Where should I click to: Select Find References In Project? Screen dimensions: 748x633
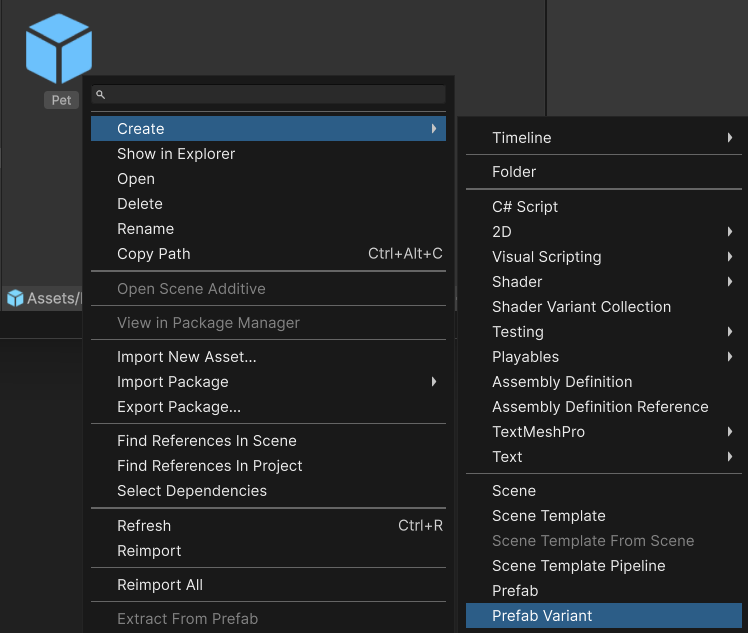tap(268, 466)
